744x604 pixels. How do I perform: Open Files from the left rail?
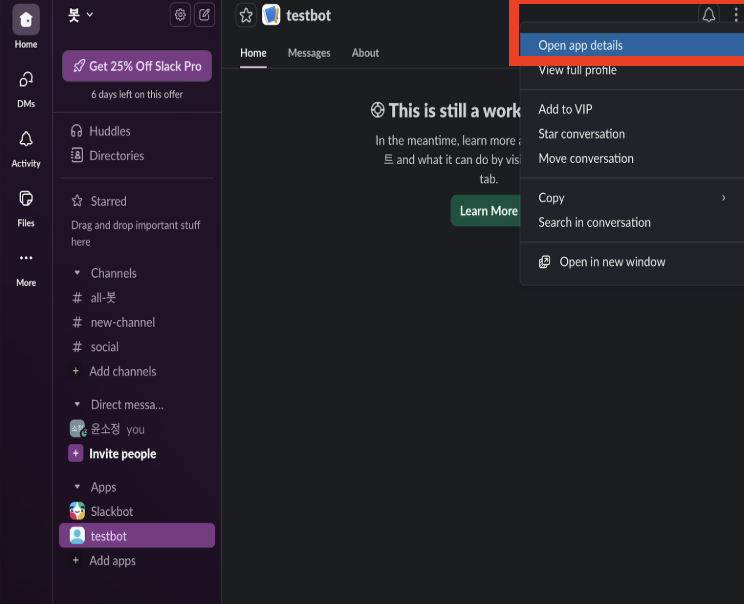click(26, 208)
